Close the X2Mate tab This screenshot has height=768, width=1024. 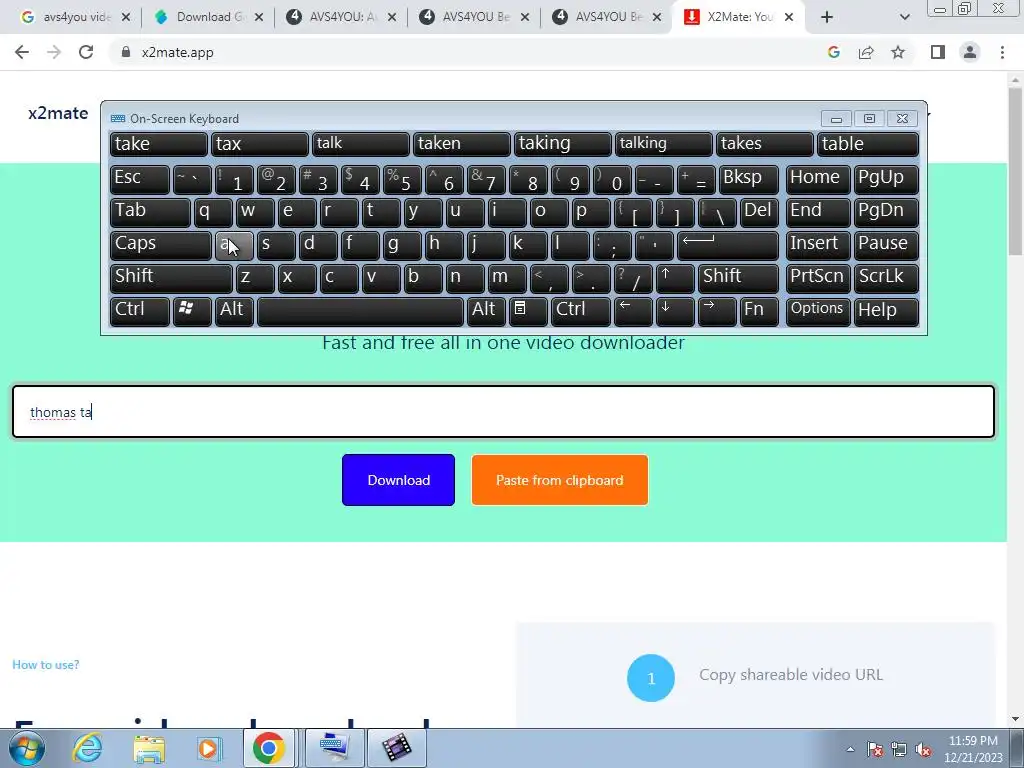[789, 17]
